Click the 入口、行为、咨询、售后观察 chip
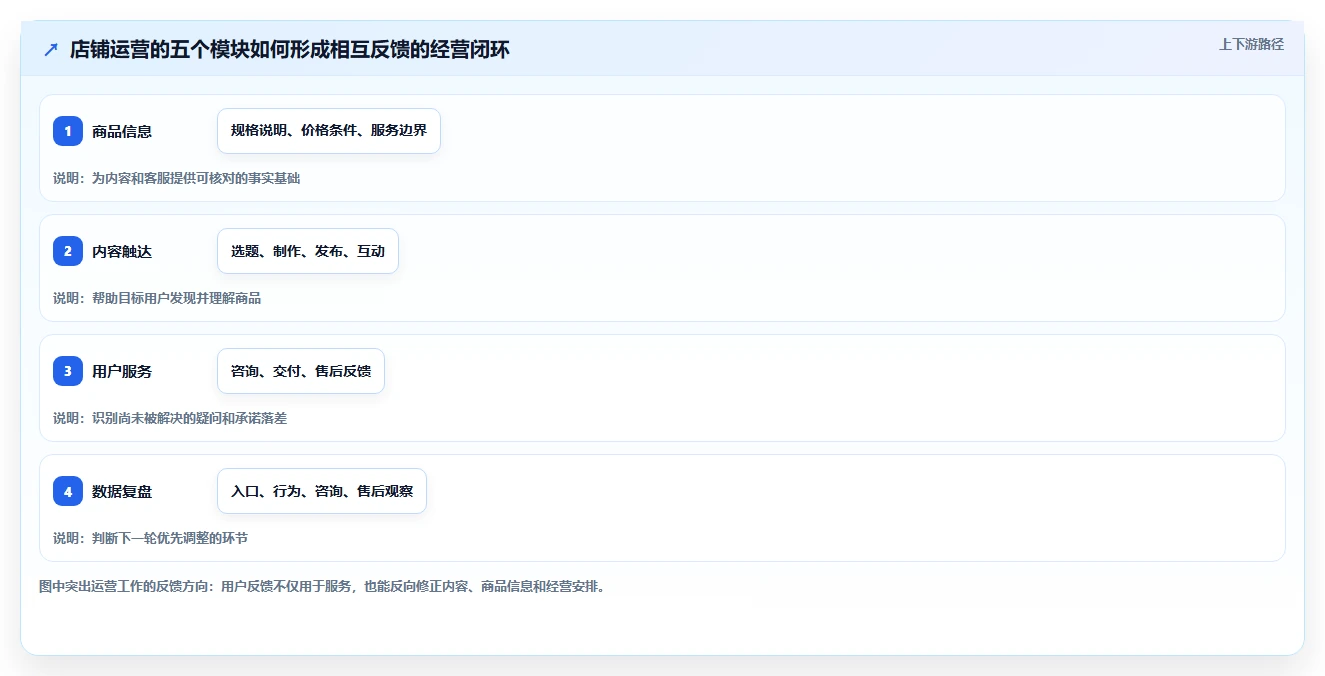The width and height of the screenshot is (1325, 676). click(x=322, y=491)
